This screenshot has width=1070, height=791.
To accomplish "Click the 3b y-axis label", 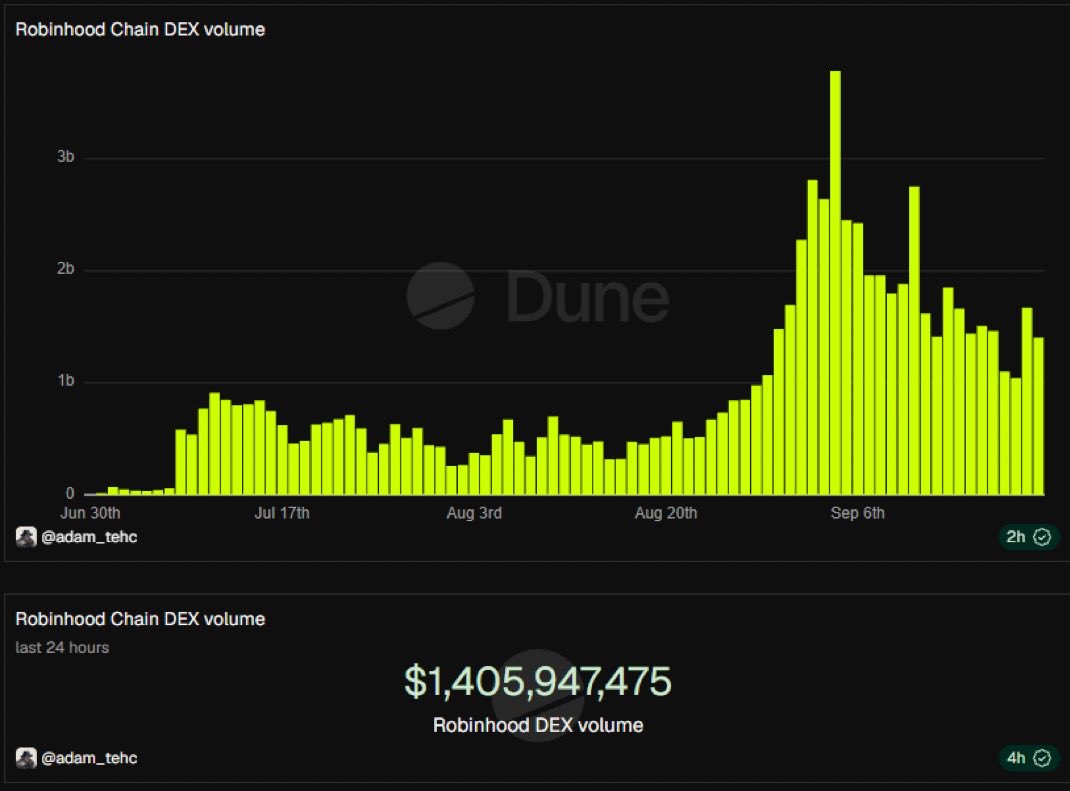I will (66, 157).
